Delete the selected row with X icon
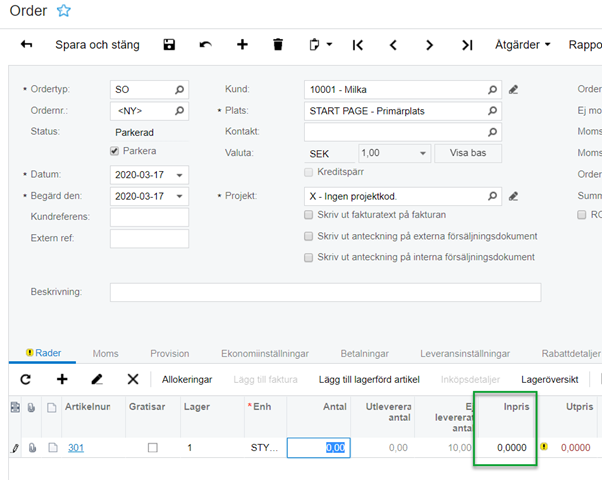Viewport: 602px width, 480px height. click(x=132, y=380)
